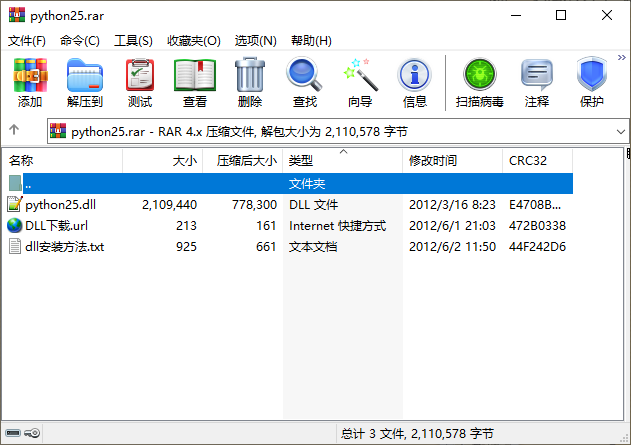The height and width of the screenshot is (445, 631).
Task: Open the 收藏夹(O) menu
Action: (x=194, y=41)
